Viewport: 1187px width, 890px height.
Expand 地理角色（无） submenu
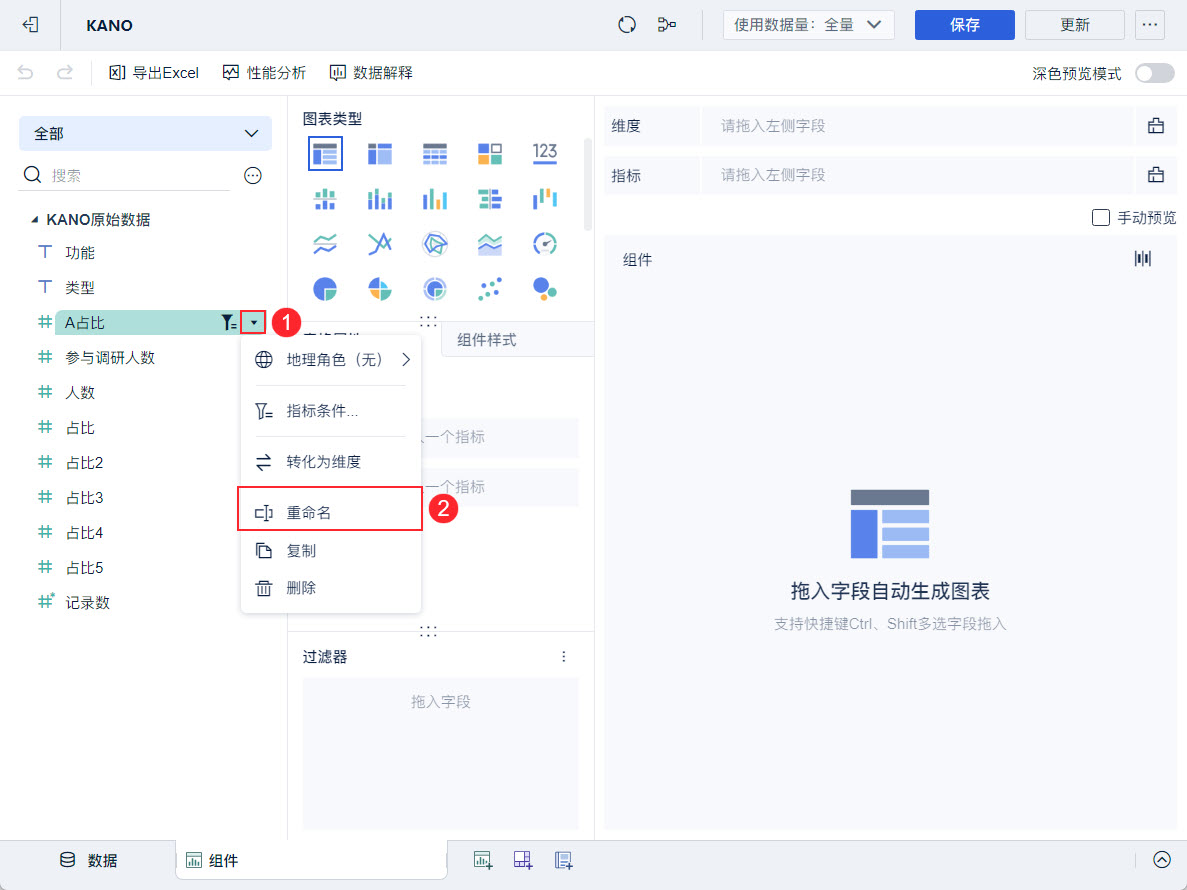331,359
